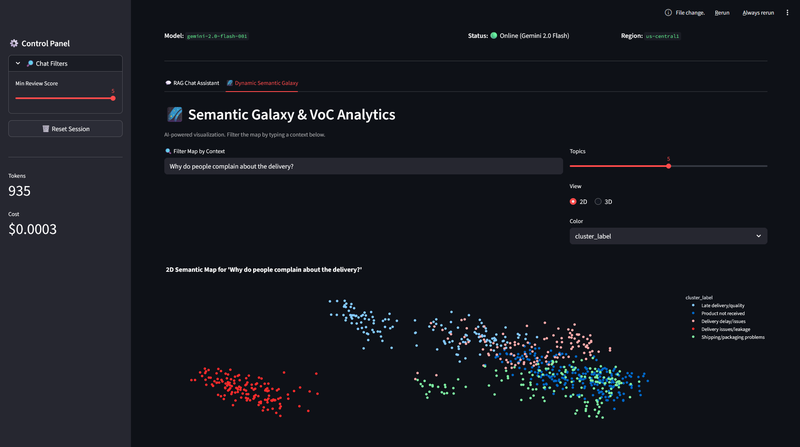Click the green online status indicator
Image resolution: width=800 pixels, height=447 pixels.
coord(493,35)
